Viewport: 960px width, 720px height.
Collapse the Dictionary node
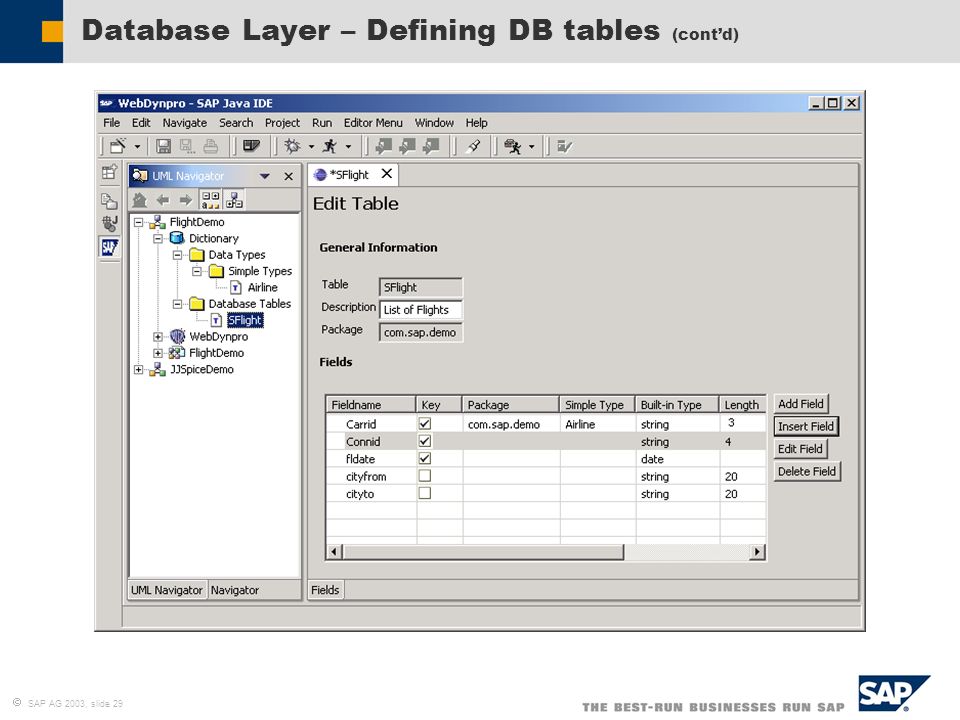coord(158,238)
